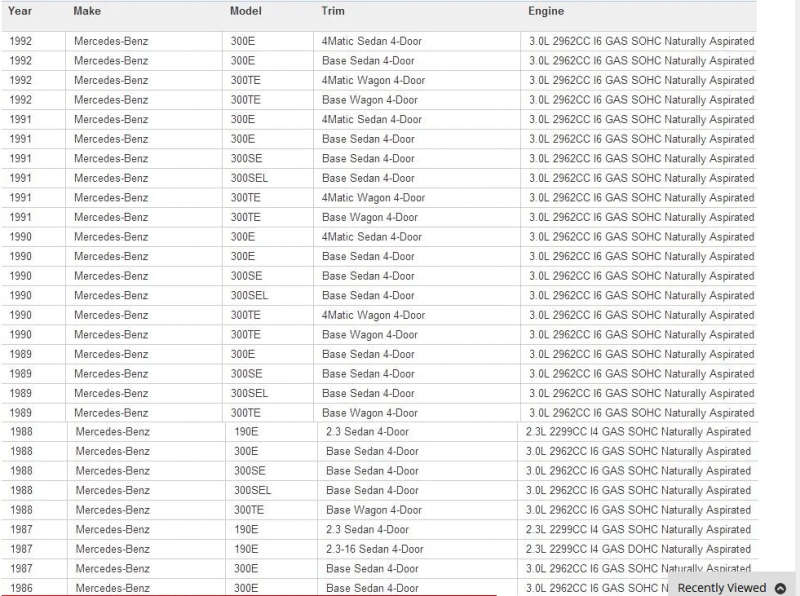Click '300E' in the 1988 row

[x=246, y=452]
